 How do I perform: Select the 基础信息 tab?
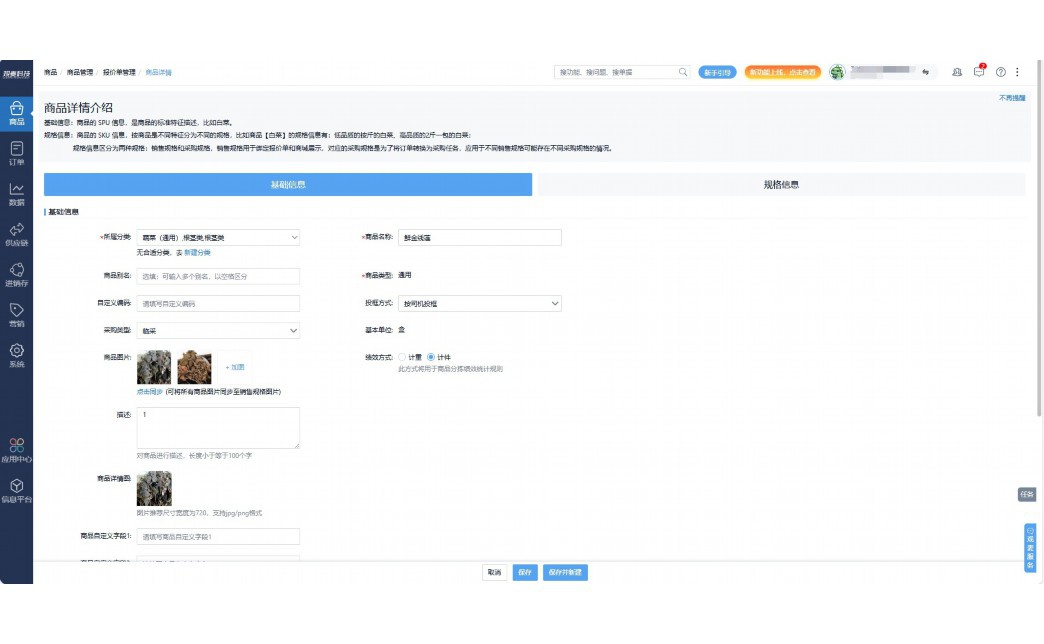(288, 185)
